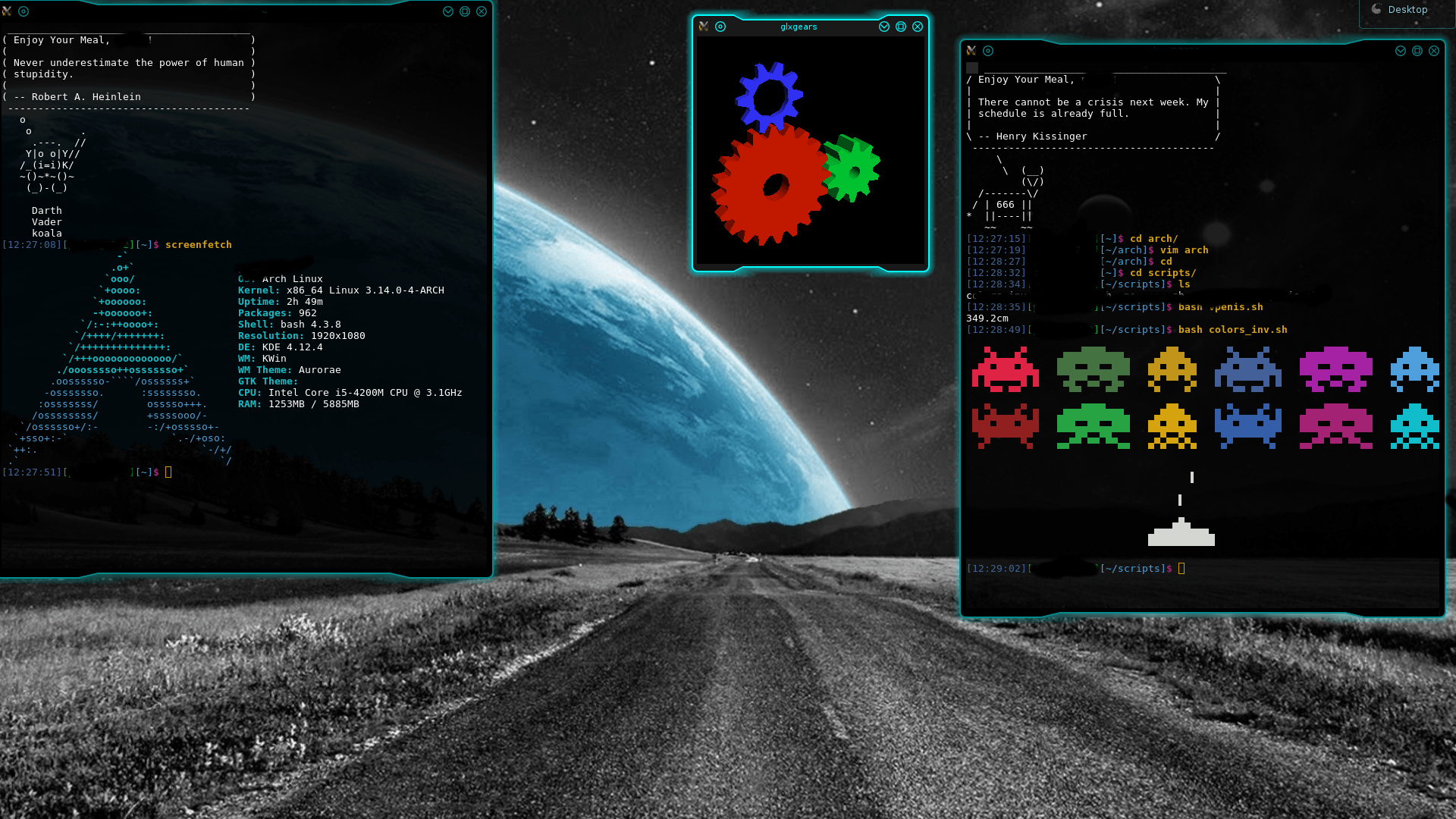Click the 12:29:02 prompt cursor in scripts terminal
Image resolution: width=1456 pixels, height=819 pixels.
[x=1181, y=569]
